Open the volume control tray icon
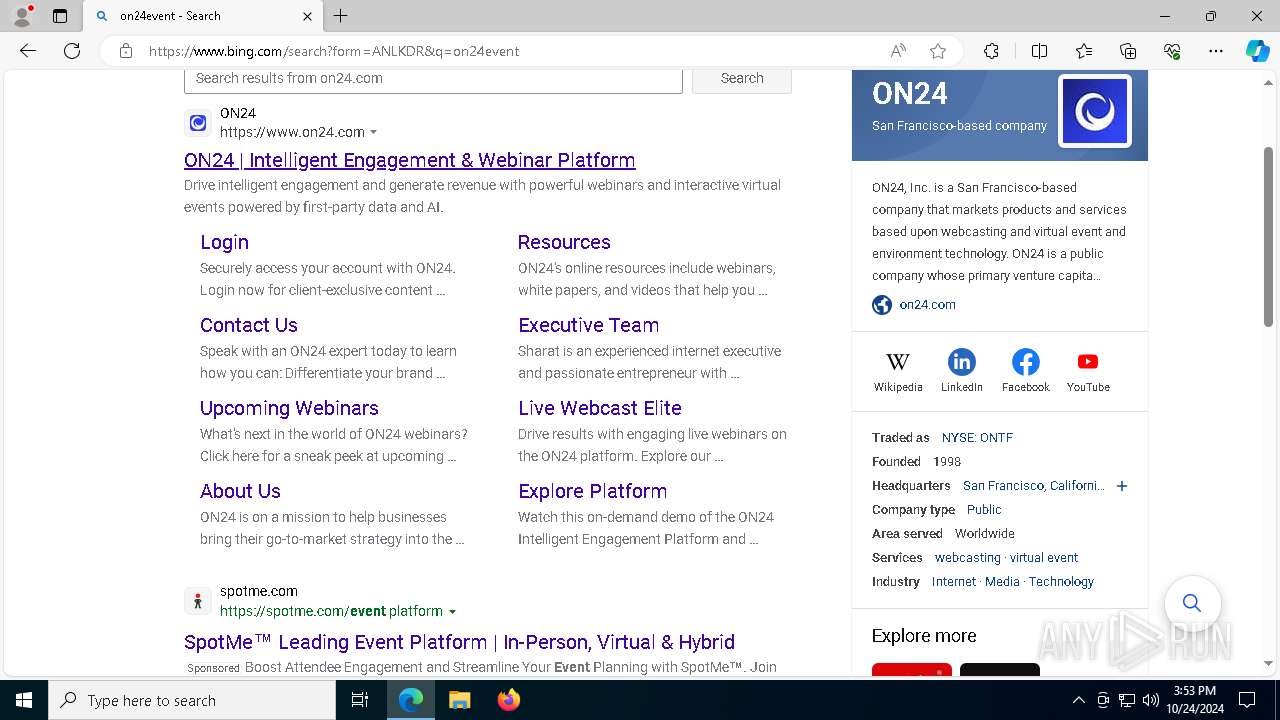This screenshot has height=720, width=1280. 1150,700
